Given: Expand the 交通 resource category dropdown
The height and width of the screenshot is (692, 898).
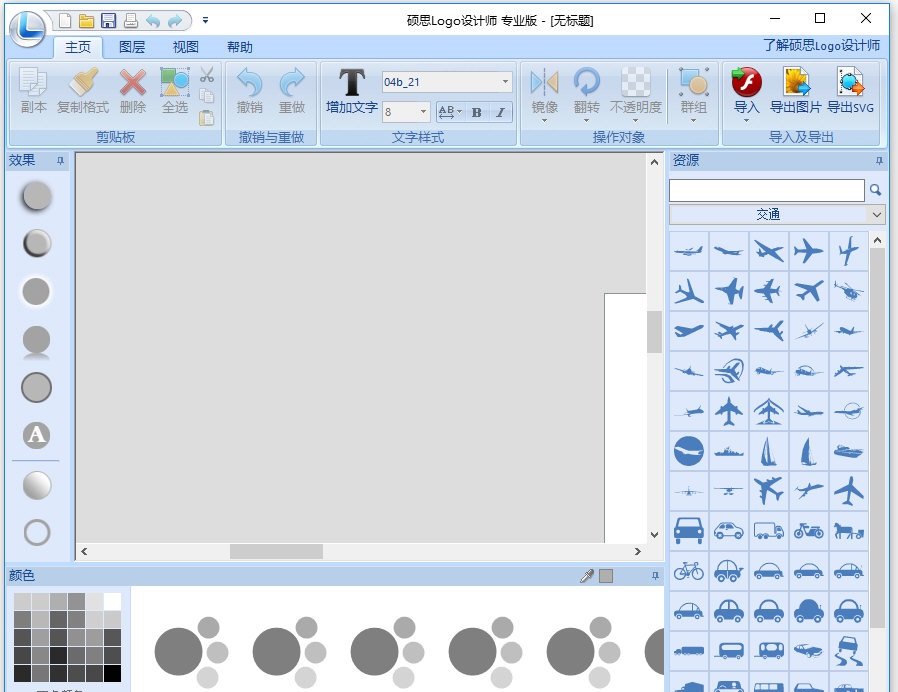Looking at the screenshot, I should point(877,214).
